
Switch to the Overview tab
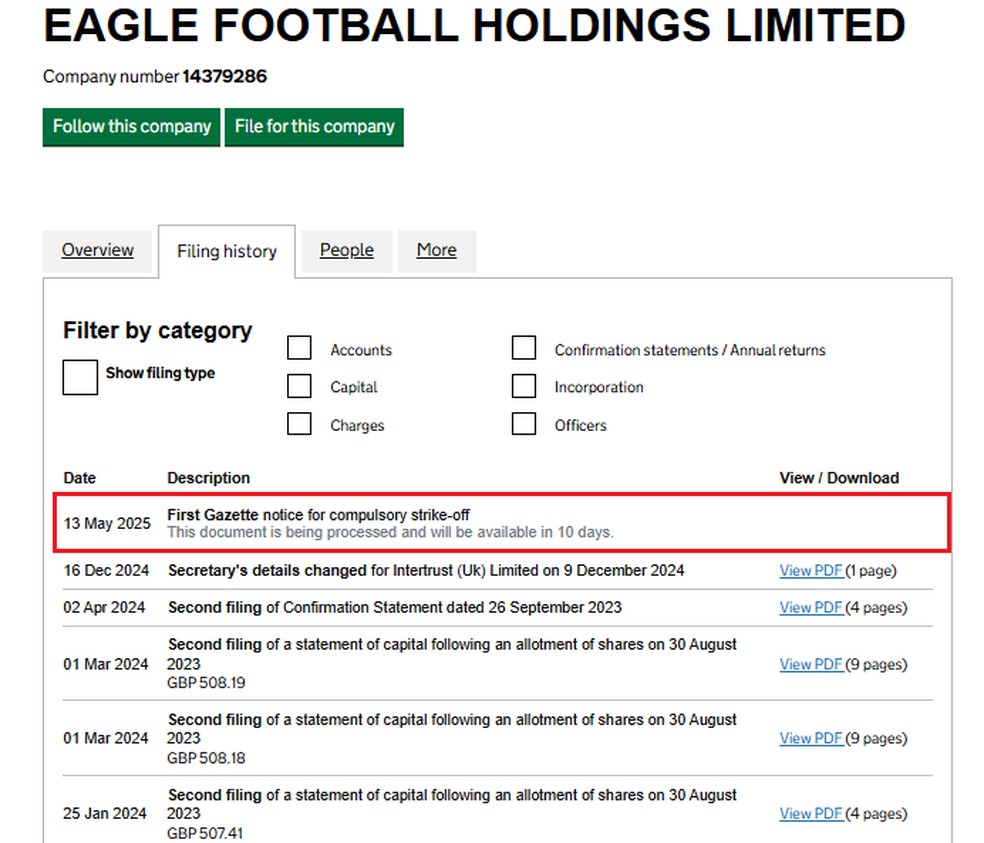(x=97, y=250)
